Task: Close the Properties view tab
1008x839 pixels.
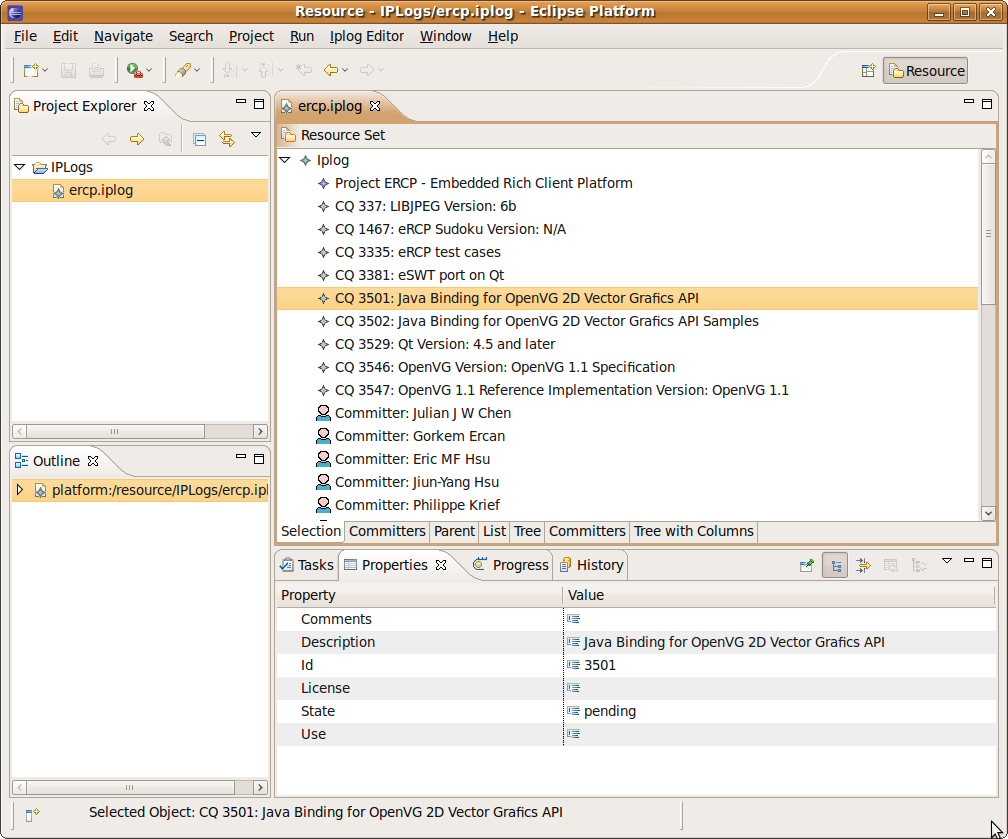Action: point(441,565)
